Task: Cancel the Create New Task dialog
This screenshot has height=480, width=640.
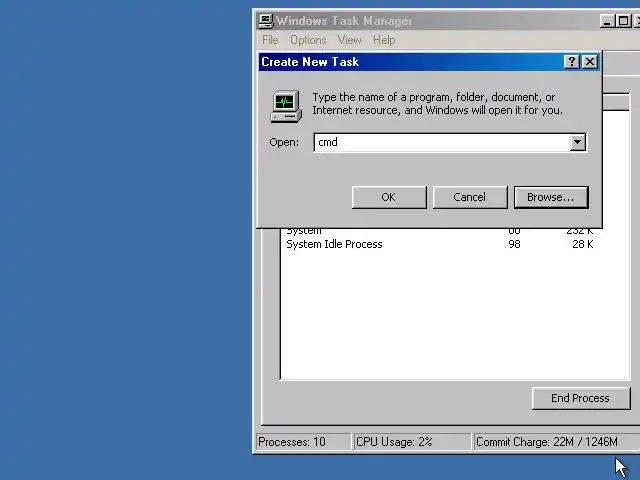Action: [470, 197]
